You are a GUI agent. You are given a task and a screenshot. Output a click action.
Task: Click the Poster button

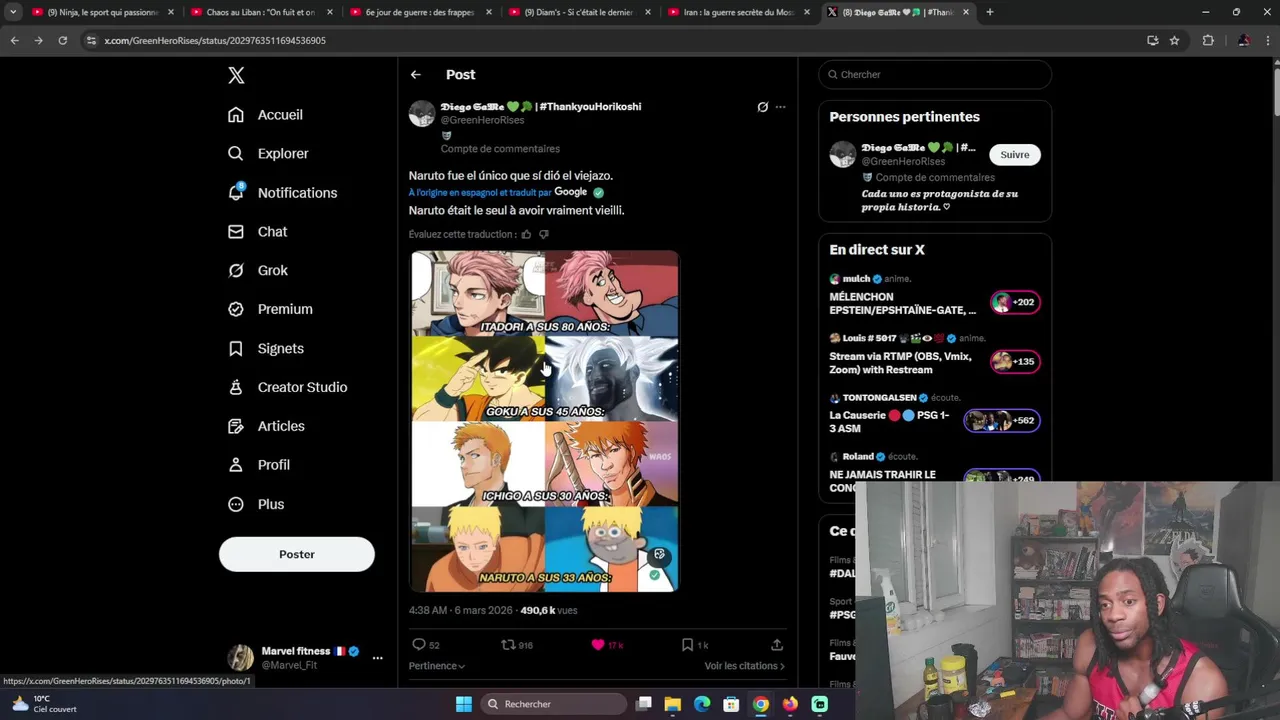coord(297,554)
